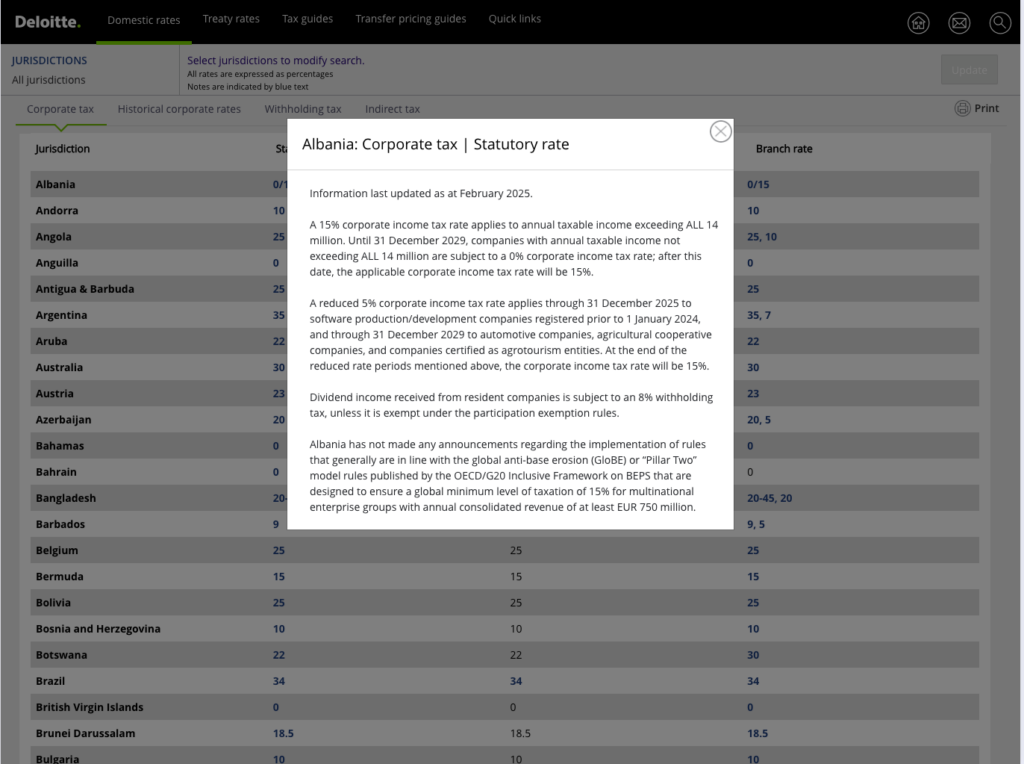
Task: Click Antigua & Barbuda jurisdiction
Action: pos(85,289)
